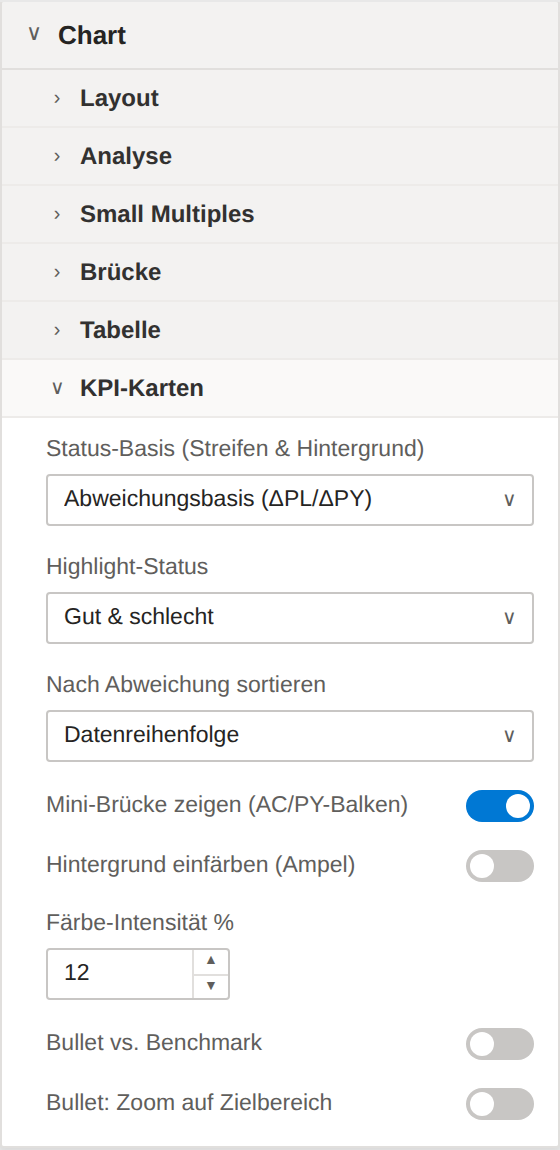Image resolution: width=560 pixels, height=1150 pixels.
Task: Open the Highlight-Status dropdown
Action: [290, 618]
